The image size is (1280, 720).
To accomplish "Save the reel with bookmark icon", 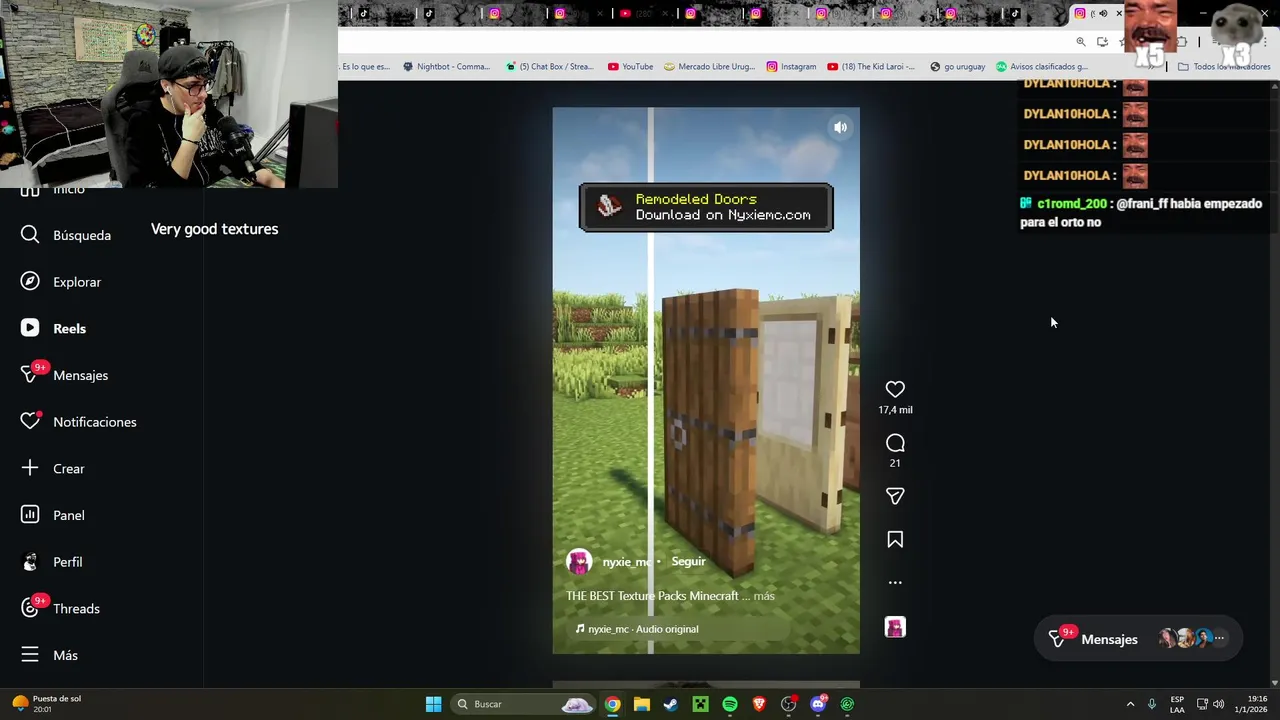I will pyautogui.click(x=895, y=540).
